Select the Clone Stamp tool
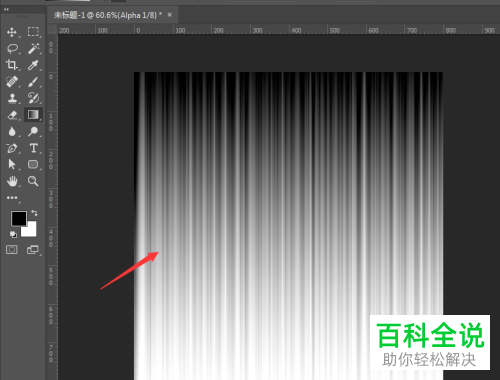Image resolution: width=500 pixels, height=380 pixels. click(x=12, y=98)
